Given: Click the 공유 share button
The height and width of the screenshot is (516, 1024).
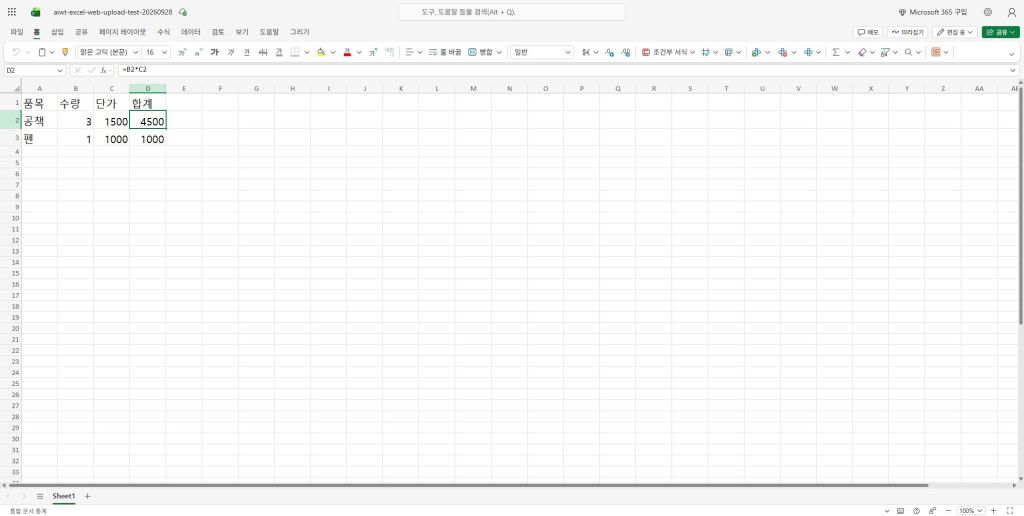Looking at the screenshot, I should coord(1000,32).
